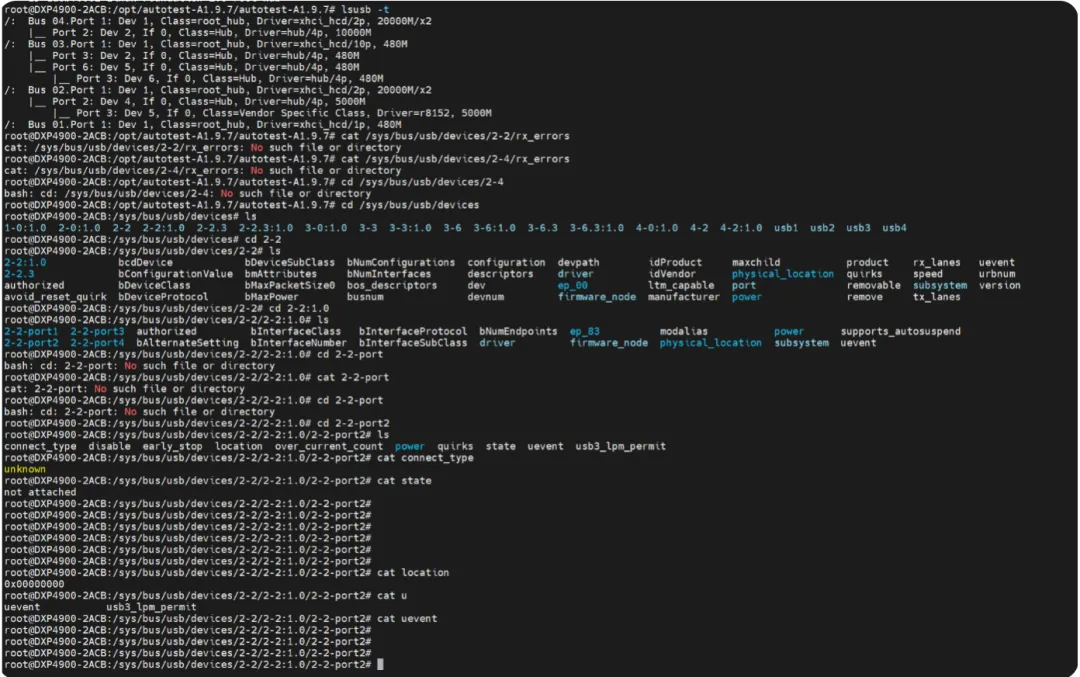Click the '0x00000000' location output
Viewport: 1080px width, 677px height.
click(x=34, y=584)
